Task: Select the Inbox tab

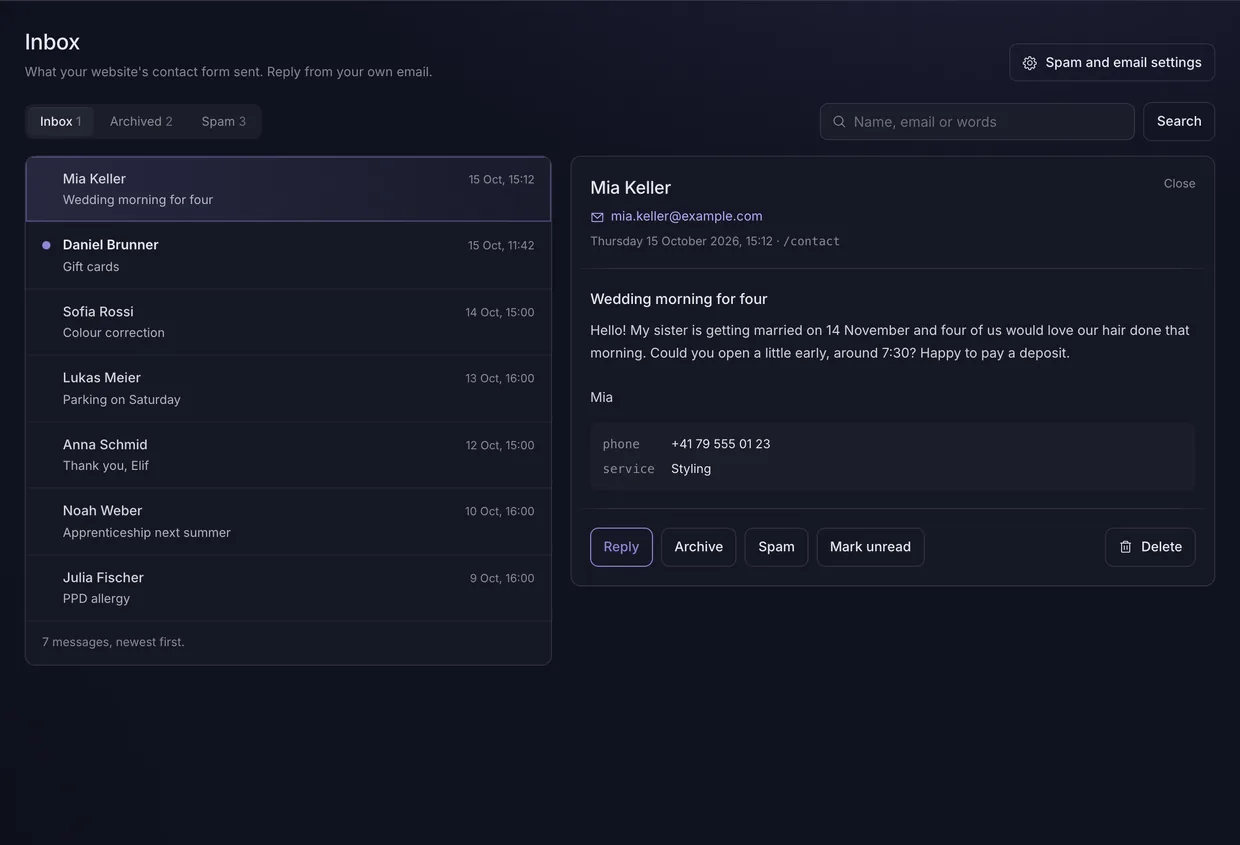Action: click(60, 121)
